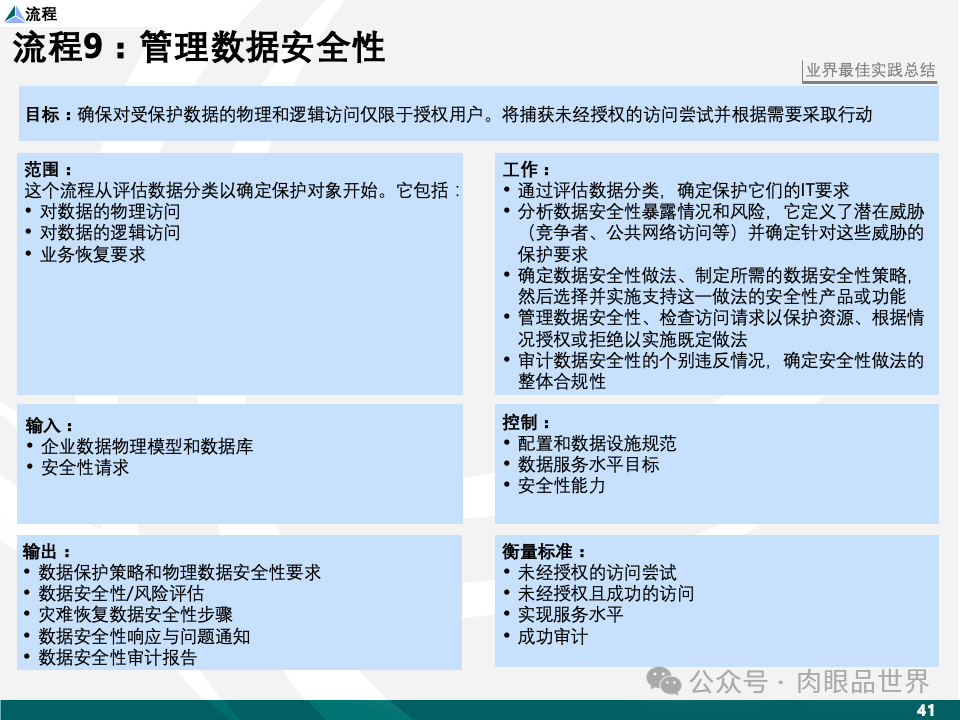Click the bullet 对数据的物理访问
The image size is (960, 720).
pyautogui.click(x=110, y=212)
